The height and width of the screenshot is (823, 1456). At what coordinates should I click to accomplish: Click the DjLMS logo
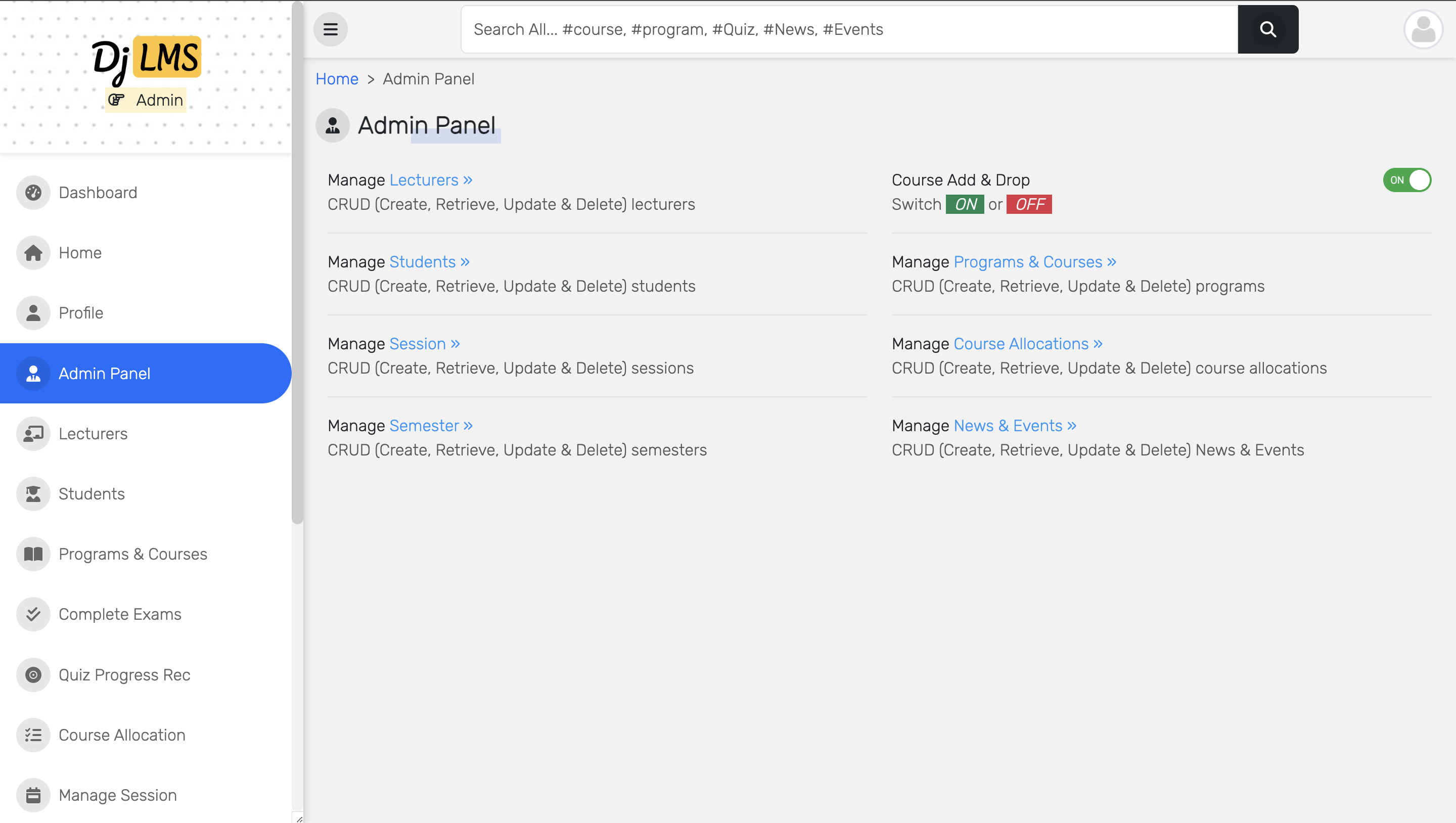[x=147, y=61]
